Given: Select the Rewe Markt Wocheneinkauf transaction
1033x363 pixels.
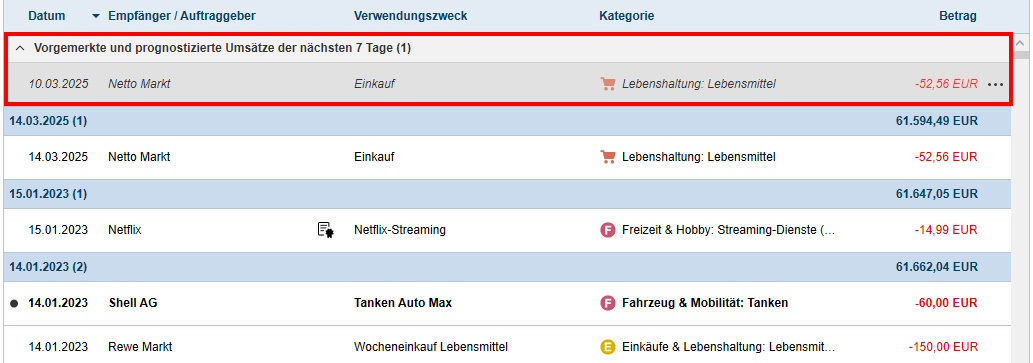Looking at the screenshot, I should pyautogui.click(x=507, y=347).
